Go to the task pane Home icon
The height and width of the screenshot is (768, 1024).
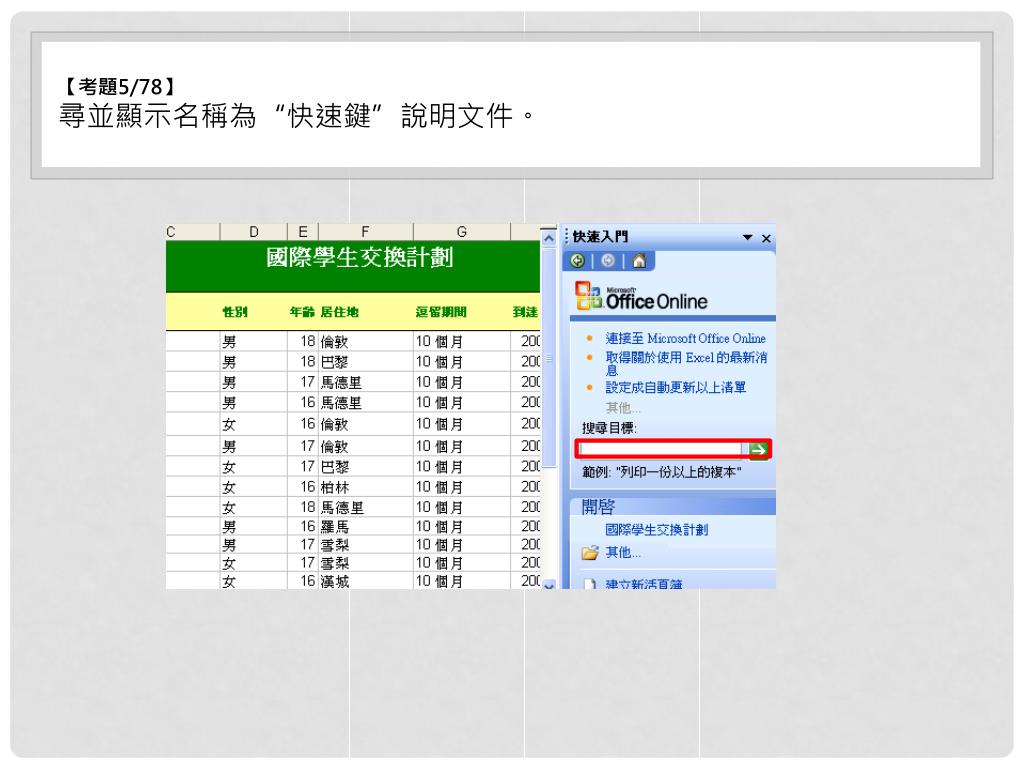click(x=639, y=261)
